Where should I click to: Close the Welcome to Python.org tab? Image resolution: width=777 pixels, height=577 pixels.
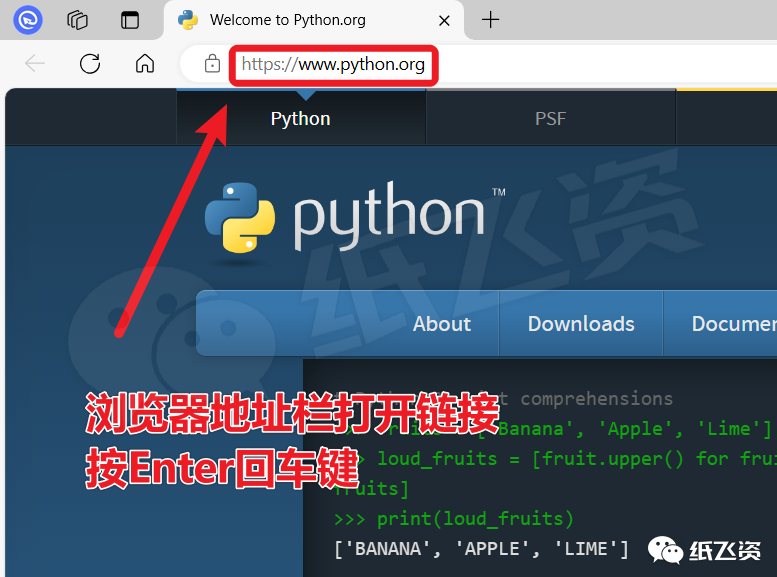[x=444, y=20]
